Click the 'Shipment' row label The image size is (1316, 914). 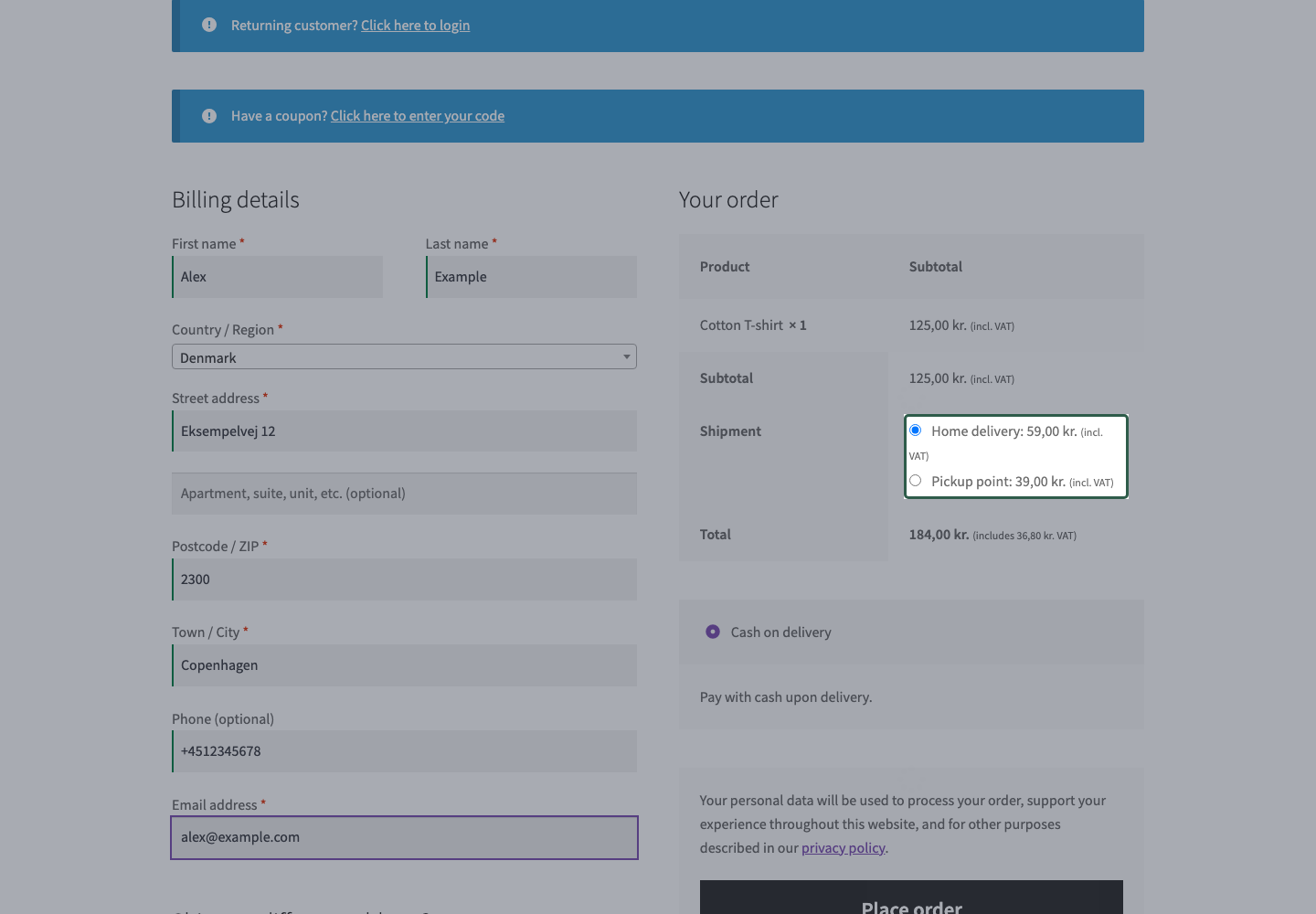(x=730, y=431)
